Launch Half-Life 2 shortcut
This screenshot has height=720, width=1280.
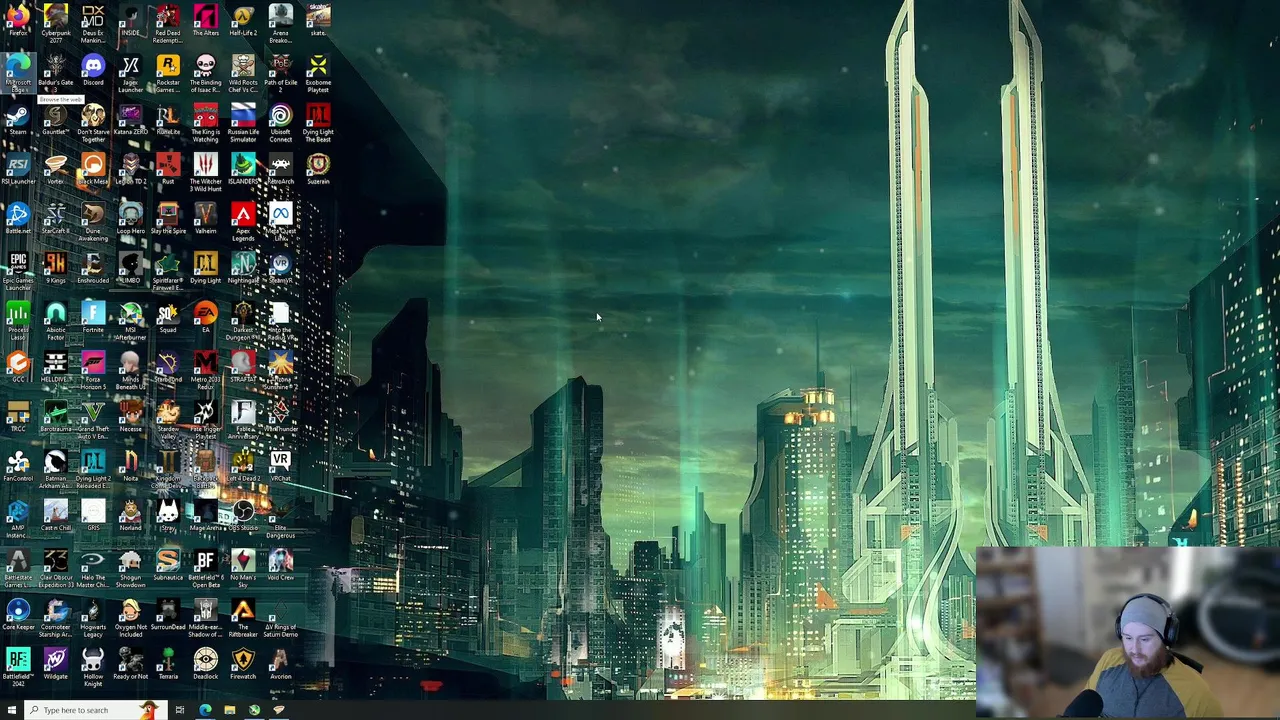pyautogui.click(x=243, y=20)
